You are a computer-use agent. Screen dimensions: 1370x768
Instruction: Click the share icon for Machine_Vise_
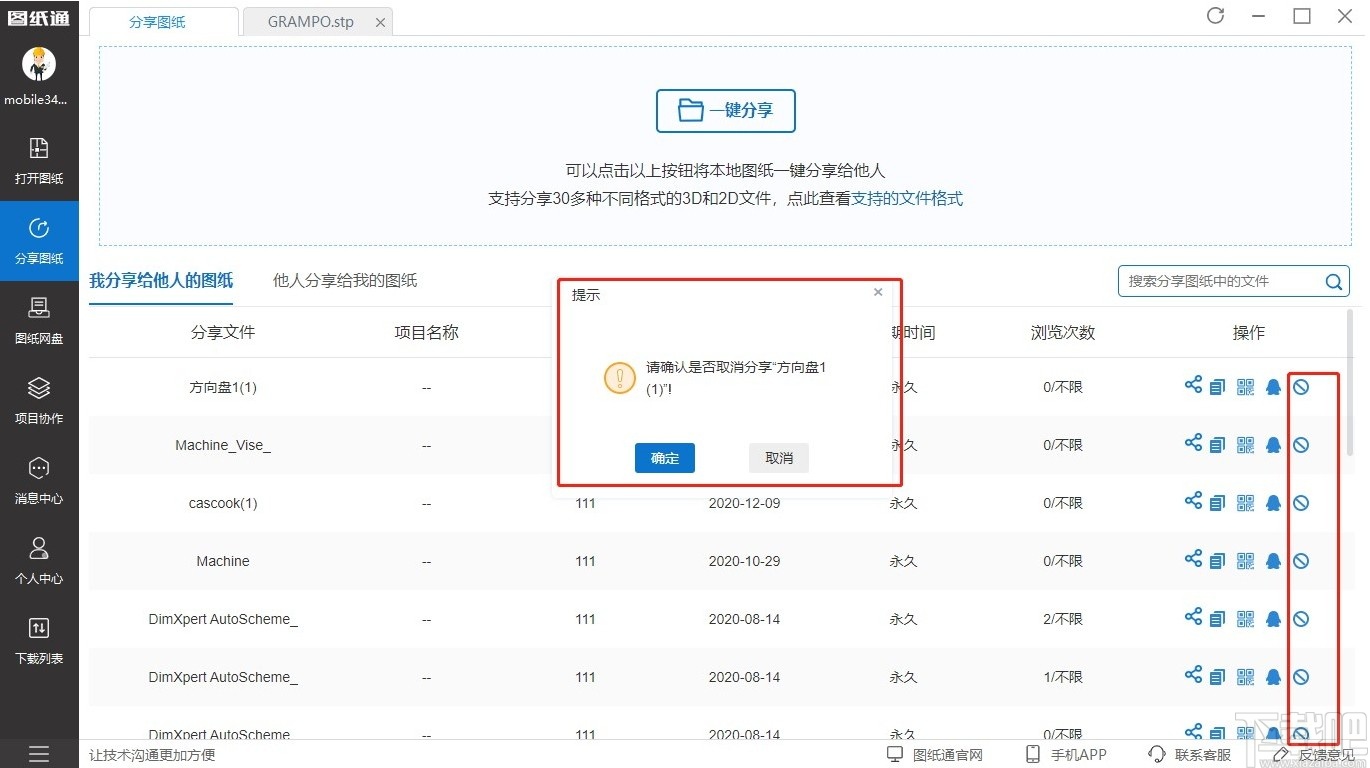tap(1193, 443)
